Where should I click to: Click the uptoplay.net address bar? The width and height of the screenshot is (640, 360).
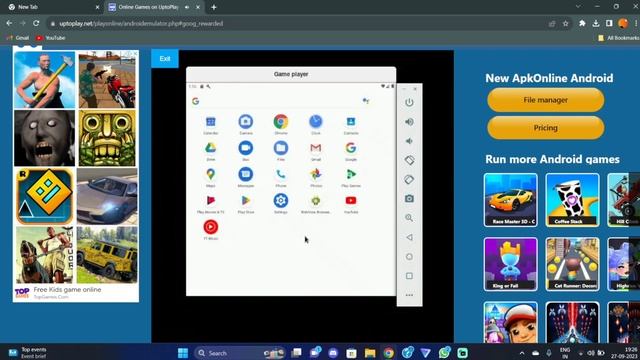[298, 24]
